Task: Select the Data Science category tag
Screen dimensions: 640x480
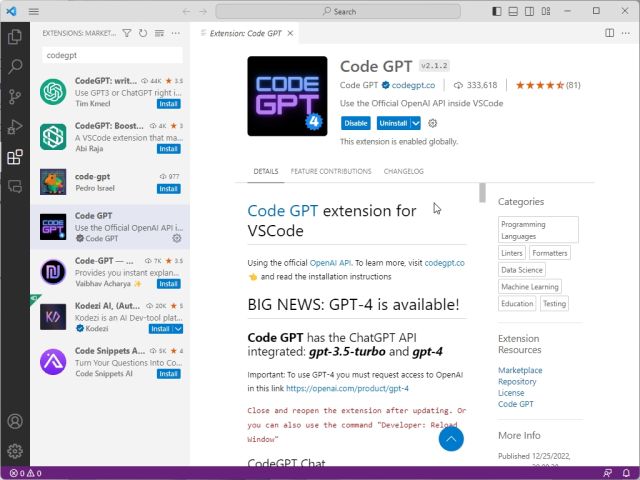Action: (522, 270)
